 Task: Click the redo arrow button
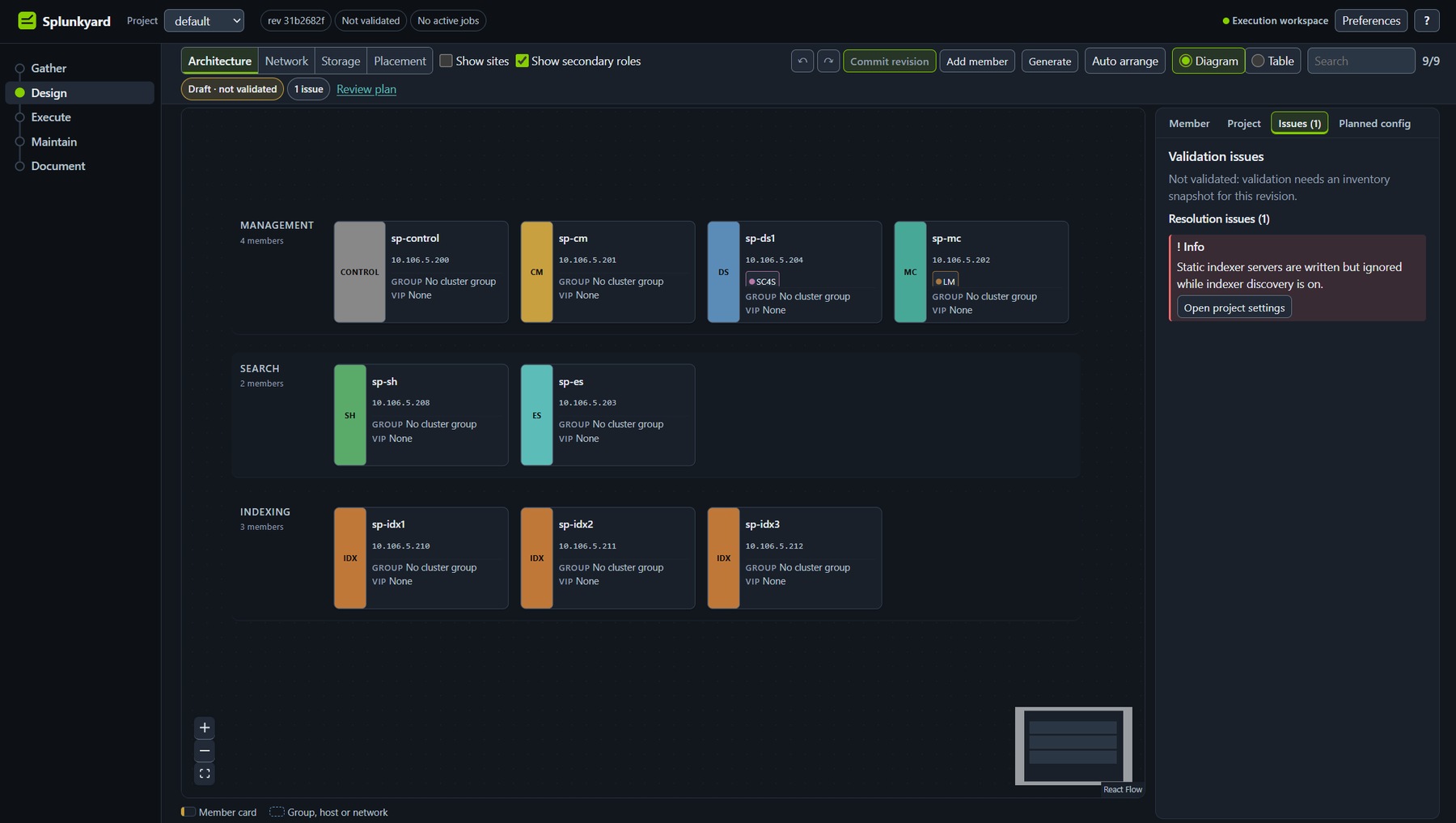tap(828, 61)
